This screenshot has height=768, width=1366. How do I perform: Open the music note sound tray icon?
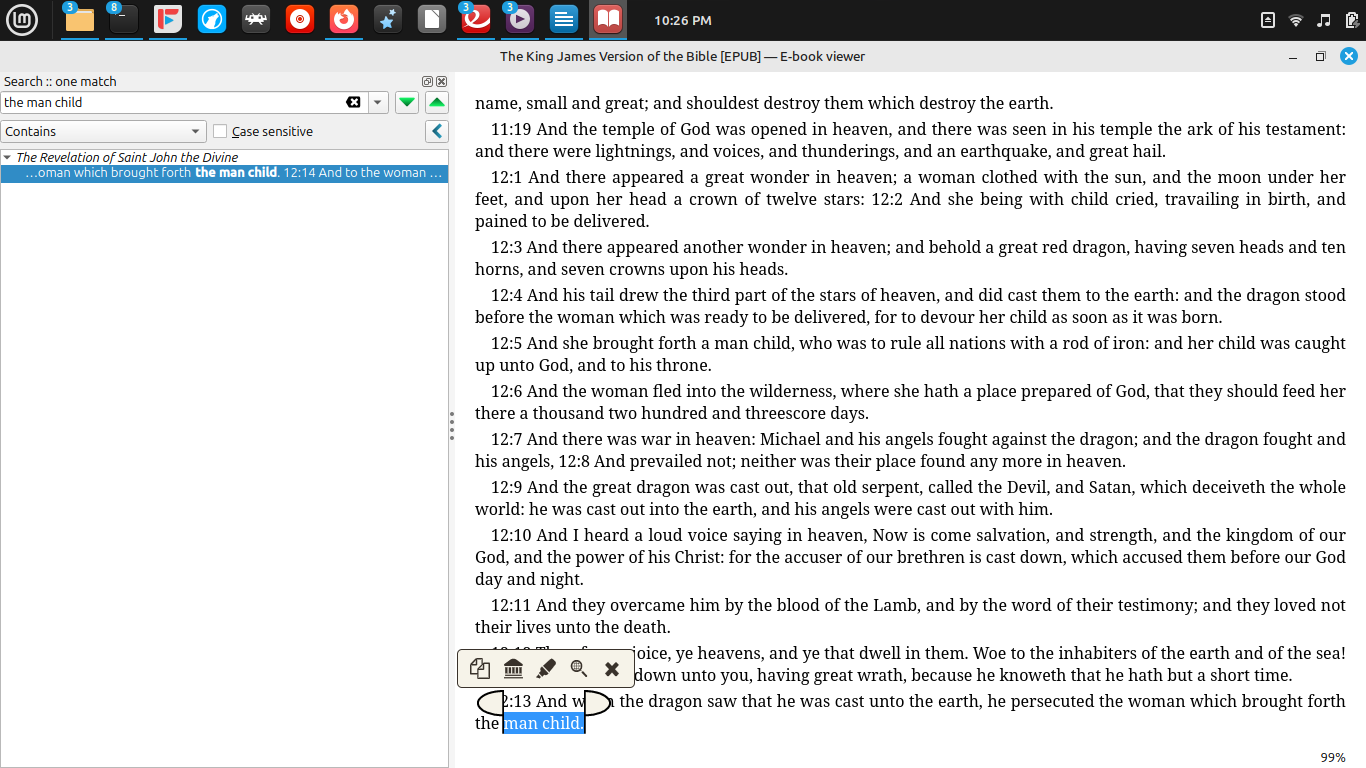pyautogui.click(x=1324, y=20)
